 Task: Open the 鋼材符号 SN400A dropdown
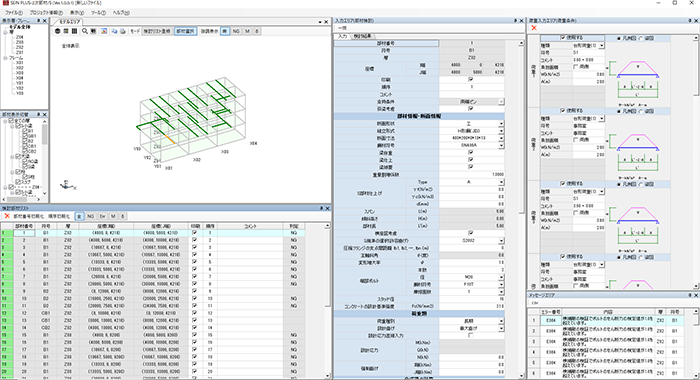(501, 146)
